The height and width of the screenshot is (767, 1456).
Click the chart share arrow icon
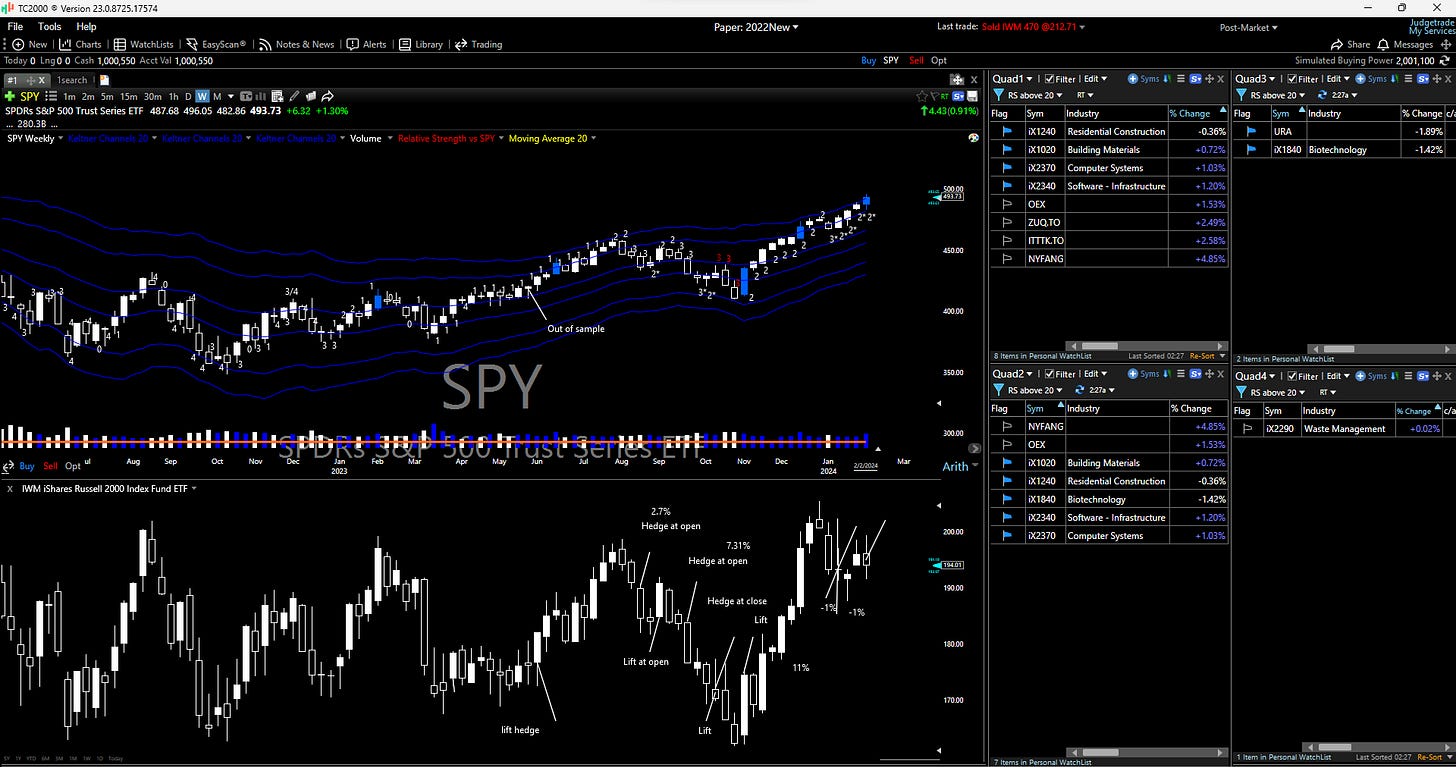pos(327,96)
